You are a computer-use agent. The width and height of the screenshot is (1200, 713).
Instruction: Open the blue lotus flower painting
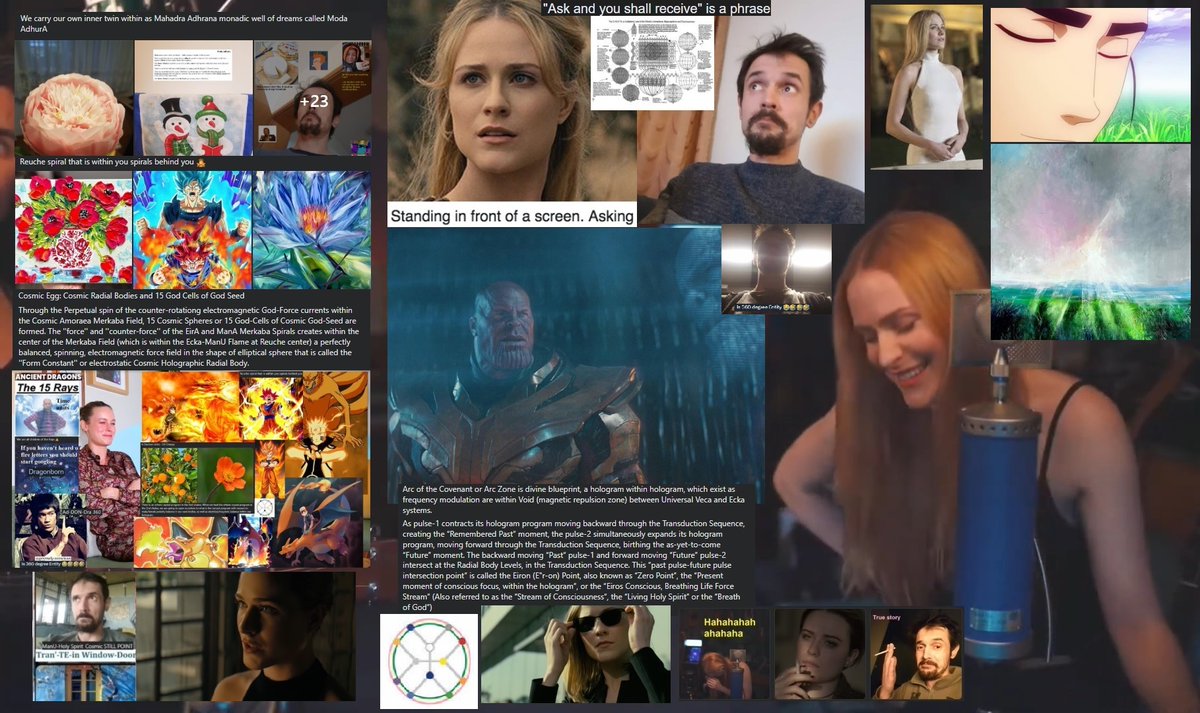tap(312, 228)
